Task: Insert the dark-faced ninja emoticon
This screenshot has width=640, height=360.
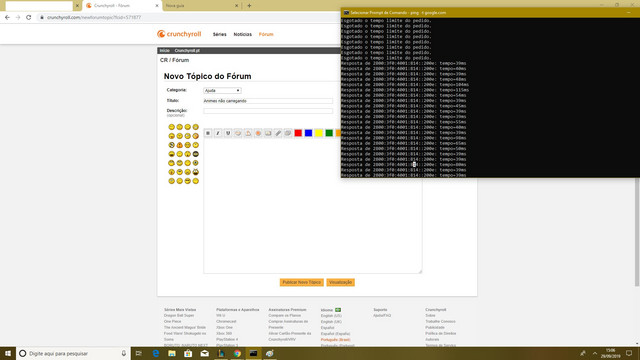Action: tap(196, 154)
